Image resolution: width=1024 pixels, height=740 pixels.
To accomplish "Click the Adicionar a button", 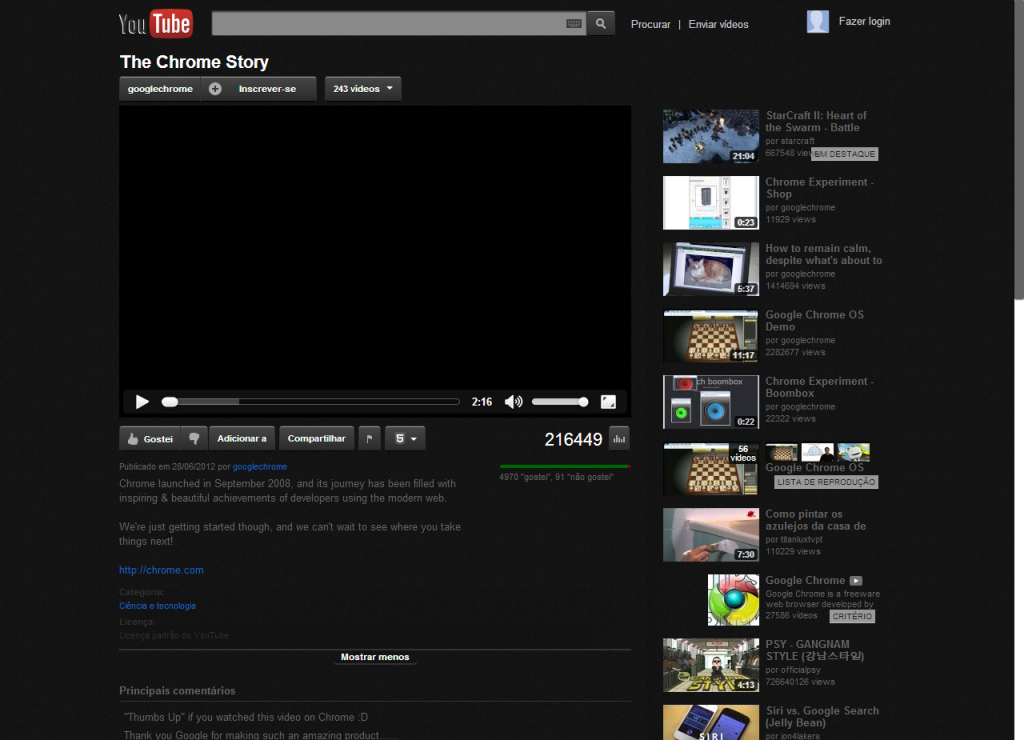I will tap(242, 438).
